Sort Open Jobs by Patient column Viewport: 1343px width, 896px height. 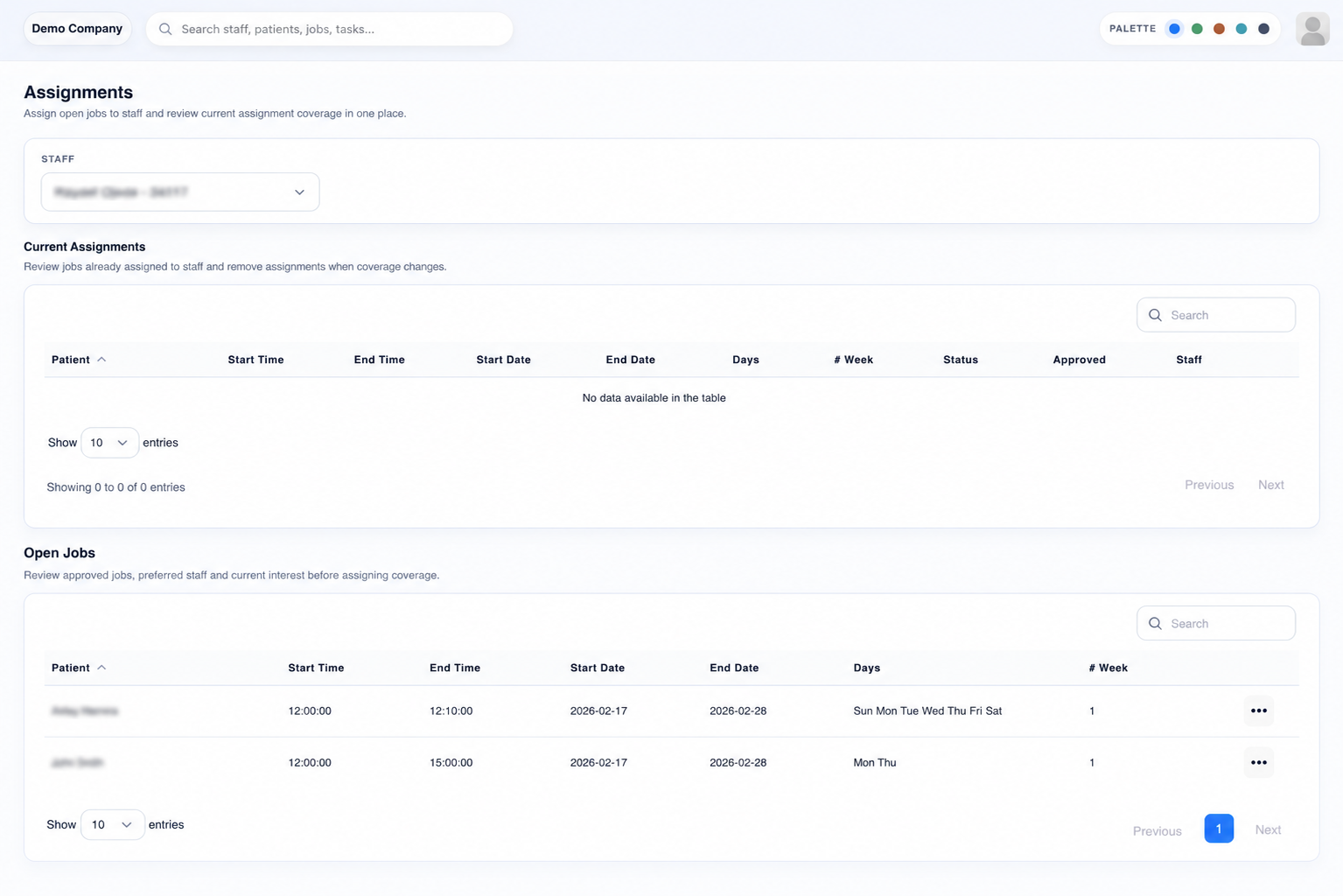(79, 668)
